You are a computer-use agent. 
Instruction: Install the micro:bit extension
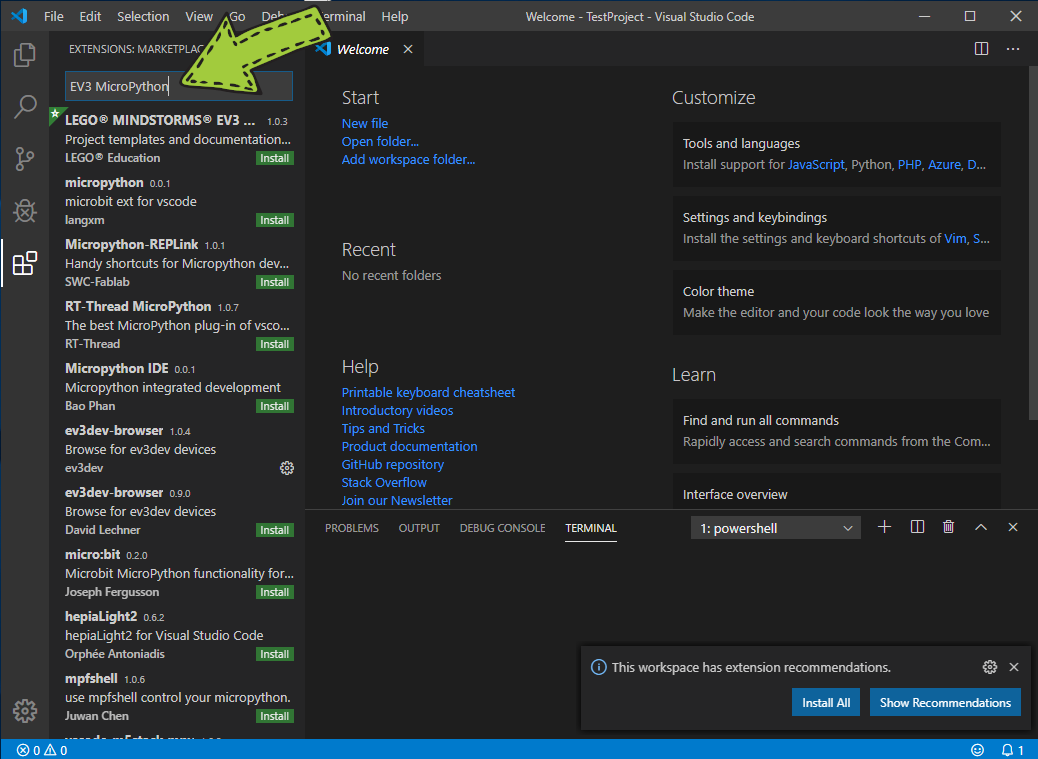pos(275,592)
